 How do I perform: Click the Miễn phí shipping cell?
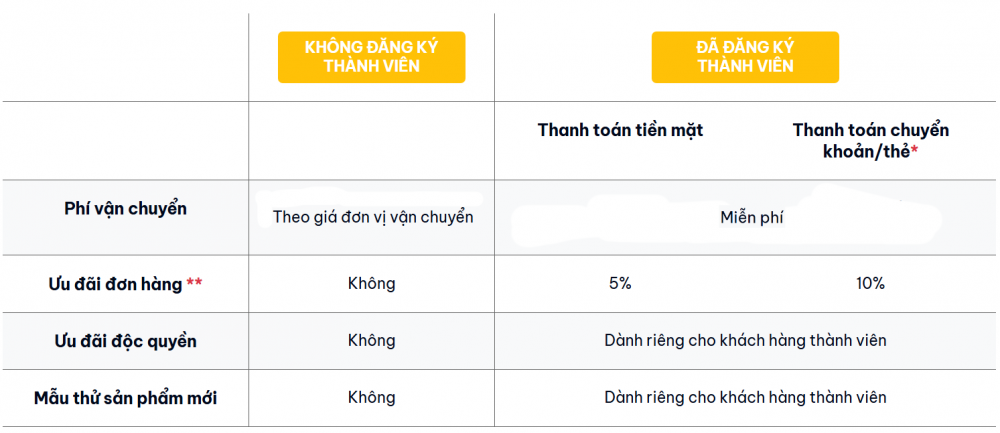point(751,217)
